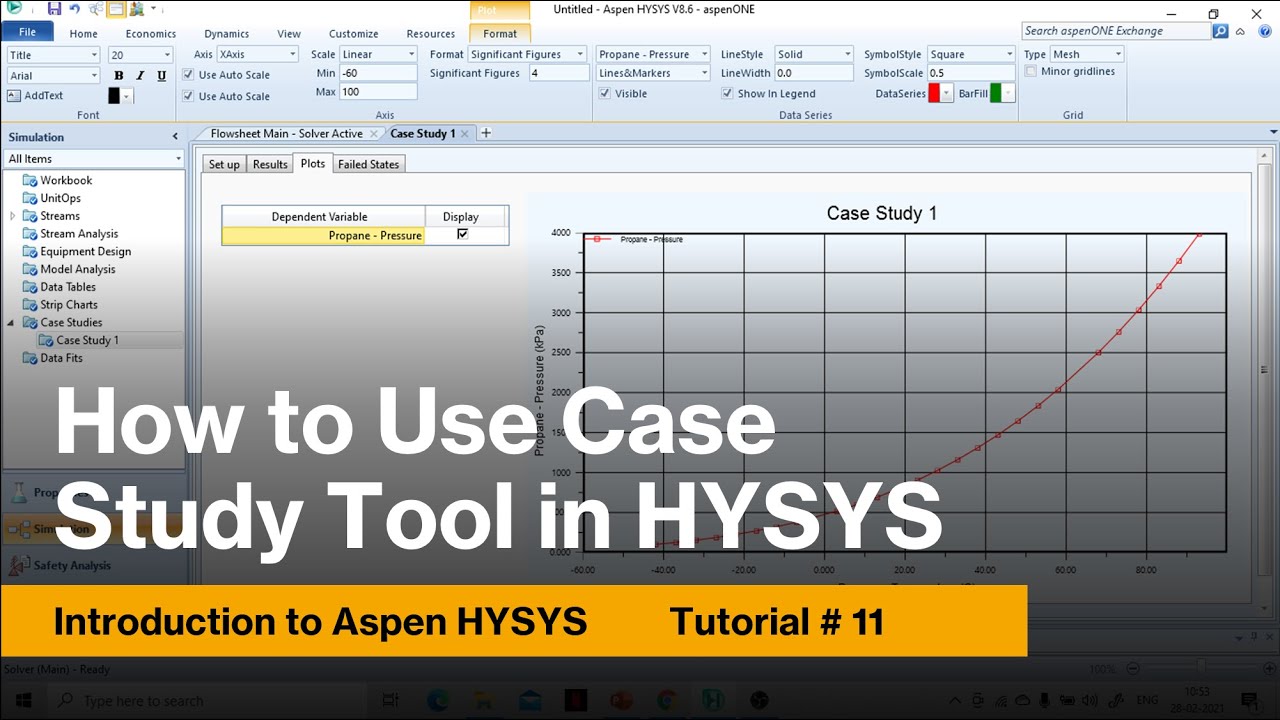This screenshot has height=720, width=1280.
Task: Click the aspenONE Exchange search magnifier
Action: coord(1220,31)
